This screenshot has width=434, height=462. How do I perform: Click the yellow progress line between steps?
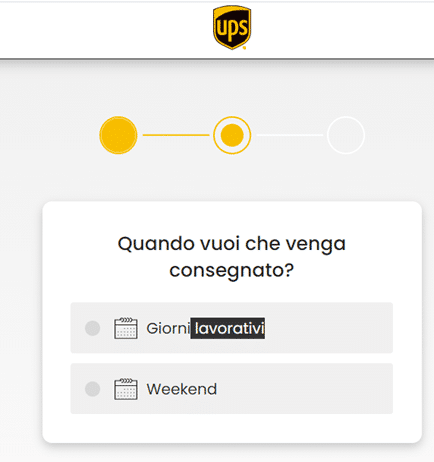176,135
